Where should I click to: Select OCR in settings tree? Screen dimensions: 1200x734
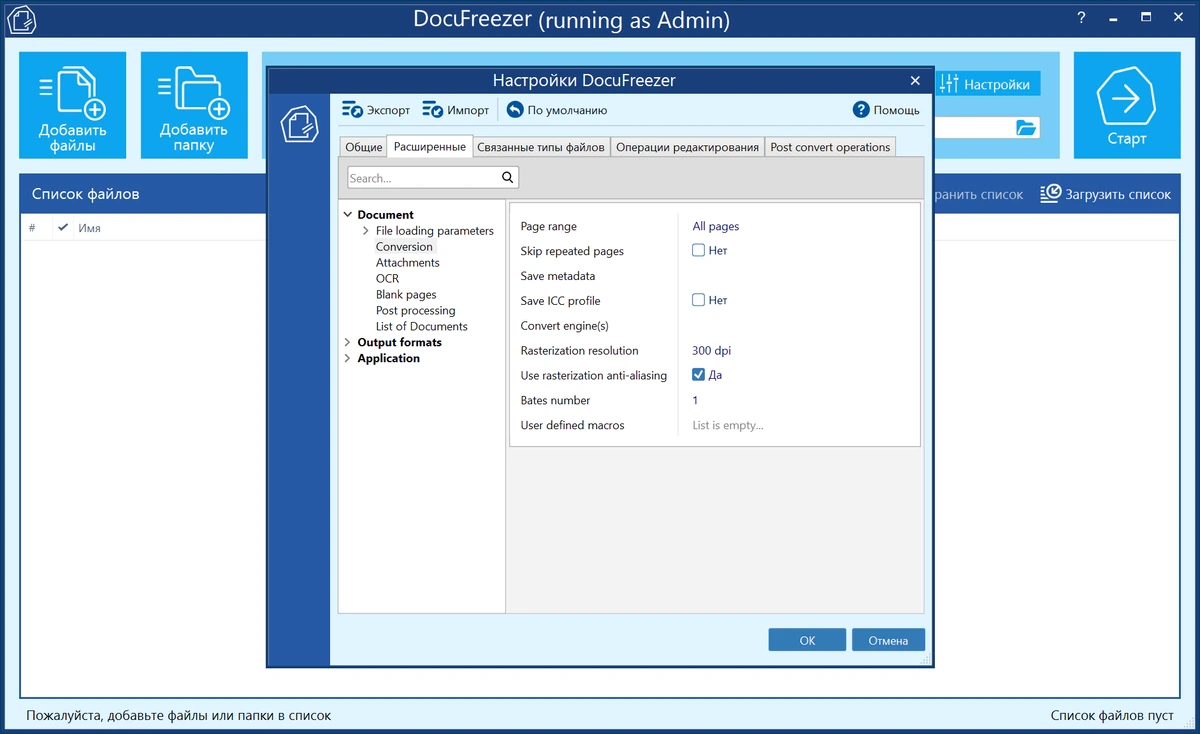[x=387, y=279]
